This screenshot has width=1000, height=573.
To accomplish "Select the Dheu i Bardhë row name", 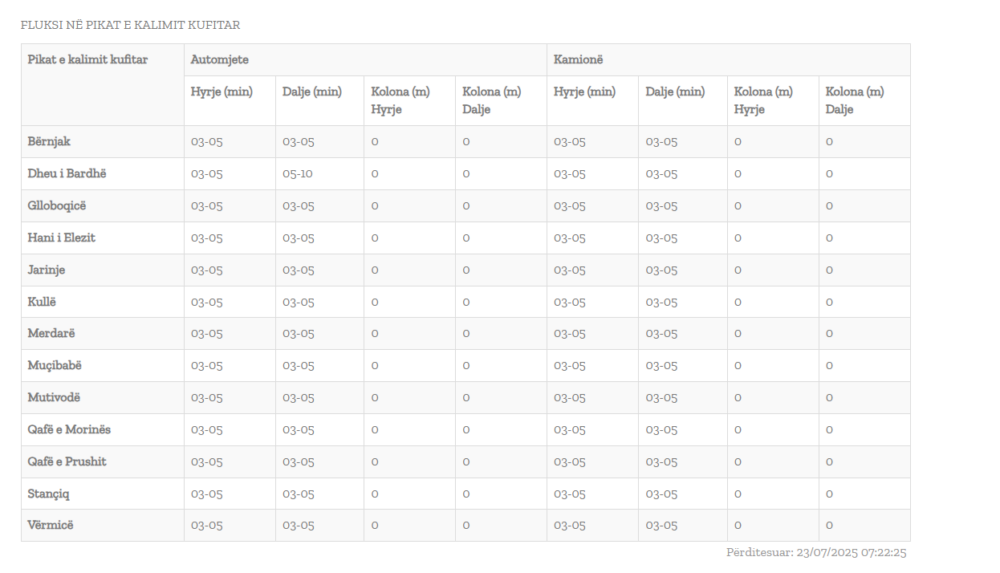I will [66, 173].
